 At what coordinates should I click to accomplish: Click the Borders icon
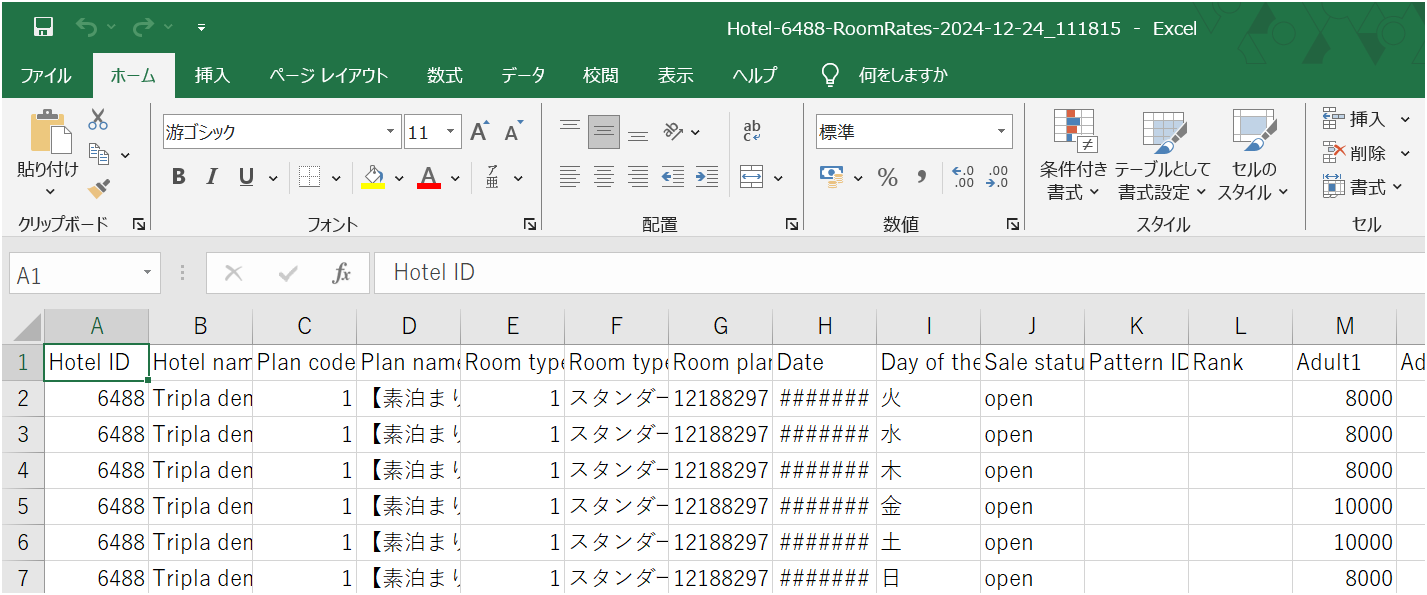pyautogui.click(x=309, y=177)
